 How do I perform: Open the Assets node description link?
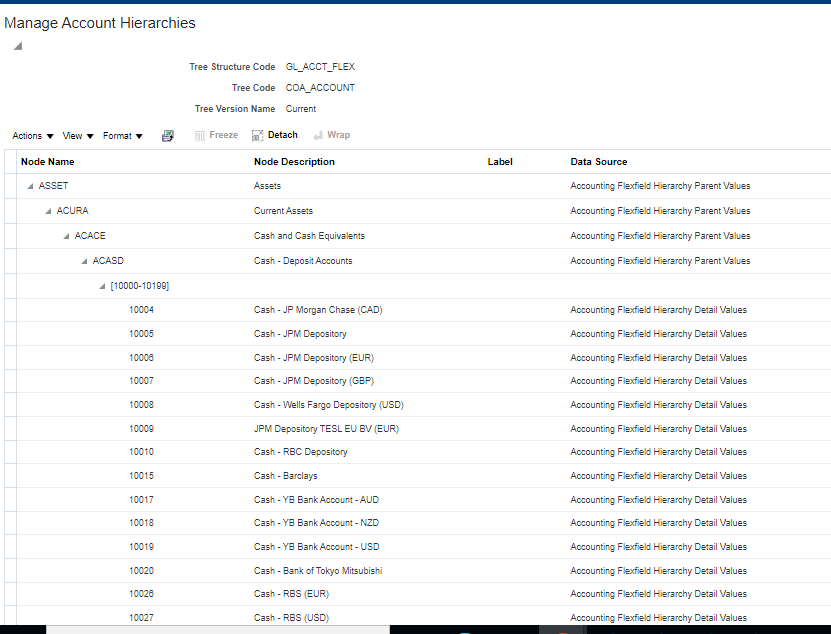point(267,185)
